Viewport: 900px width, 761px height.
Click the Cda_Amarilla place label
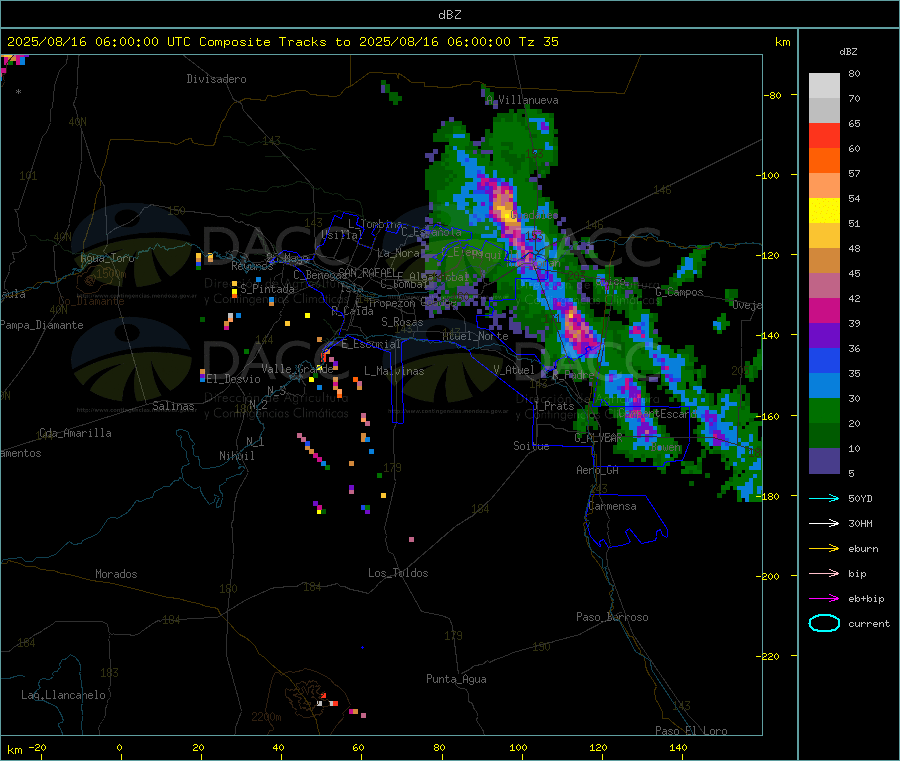(75, 433)
